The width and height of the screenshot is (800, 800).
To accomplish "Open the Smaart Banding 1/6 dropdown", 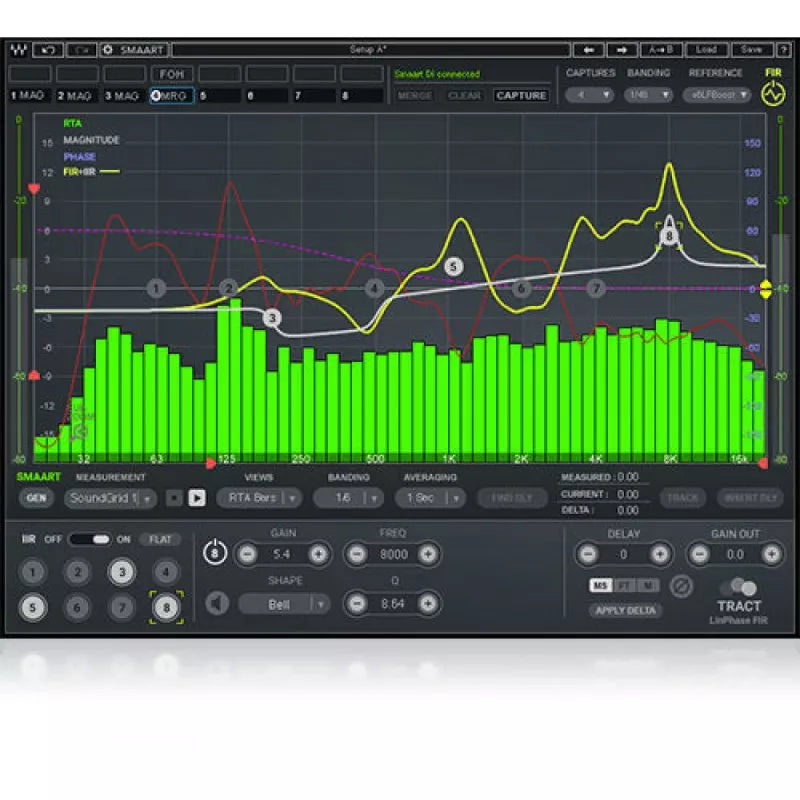I will [x=348, y=498].
